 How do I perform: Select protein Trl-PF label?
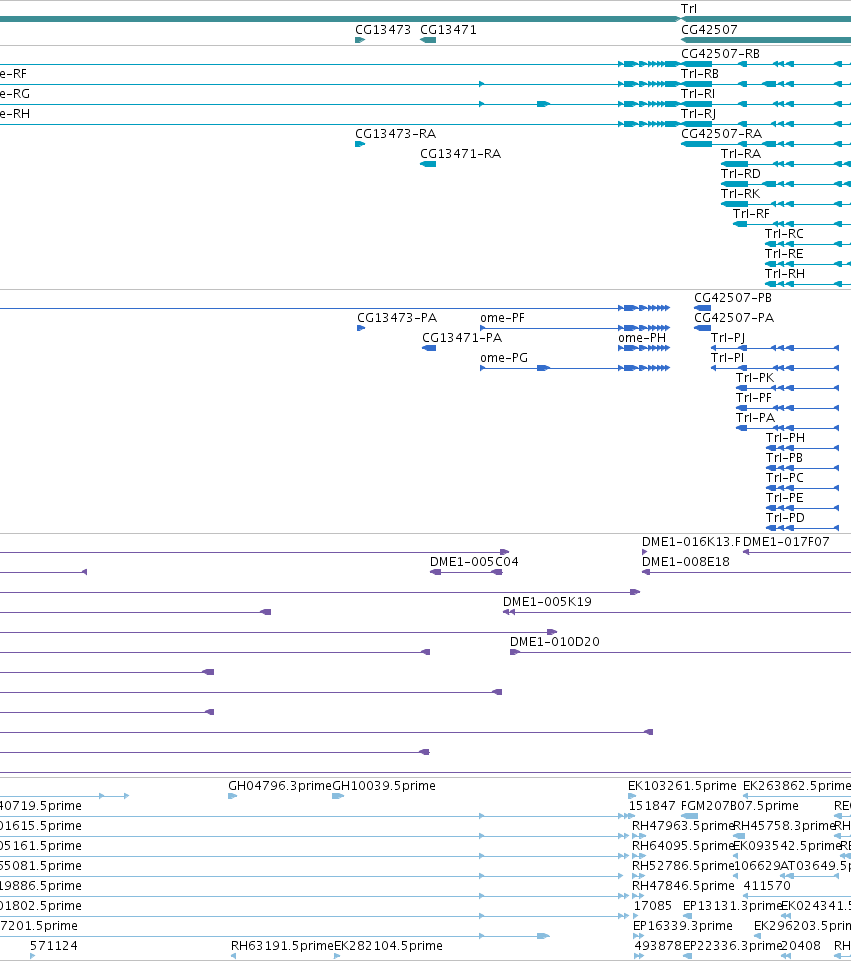tap(754, 398)
